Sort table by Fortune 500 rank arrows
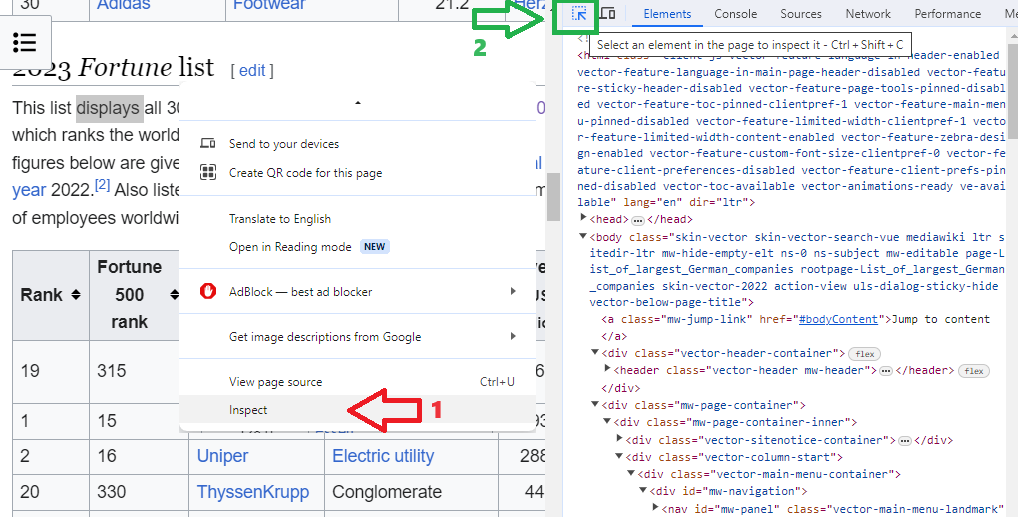This screenshot has width=1018, height=517. pyautogui.click(x=174, y=295)
